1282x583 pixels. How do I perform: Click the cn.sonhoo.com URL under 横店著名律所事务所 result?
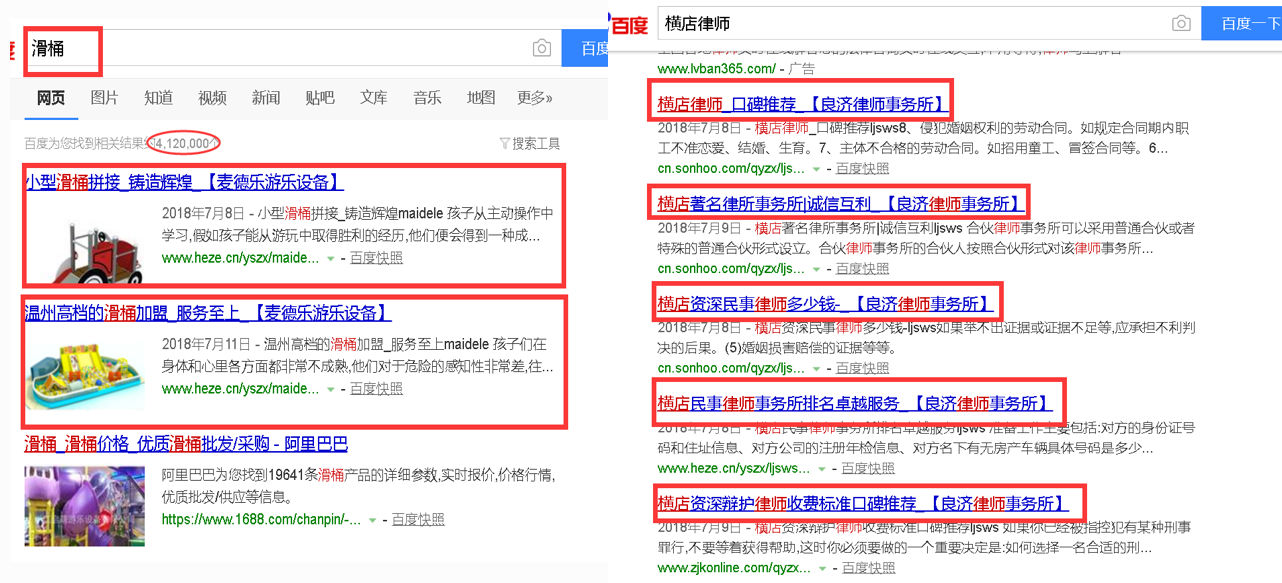point(731,268)
